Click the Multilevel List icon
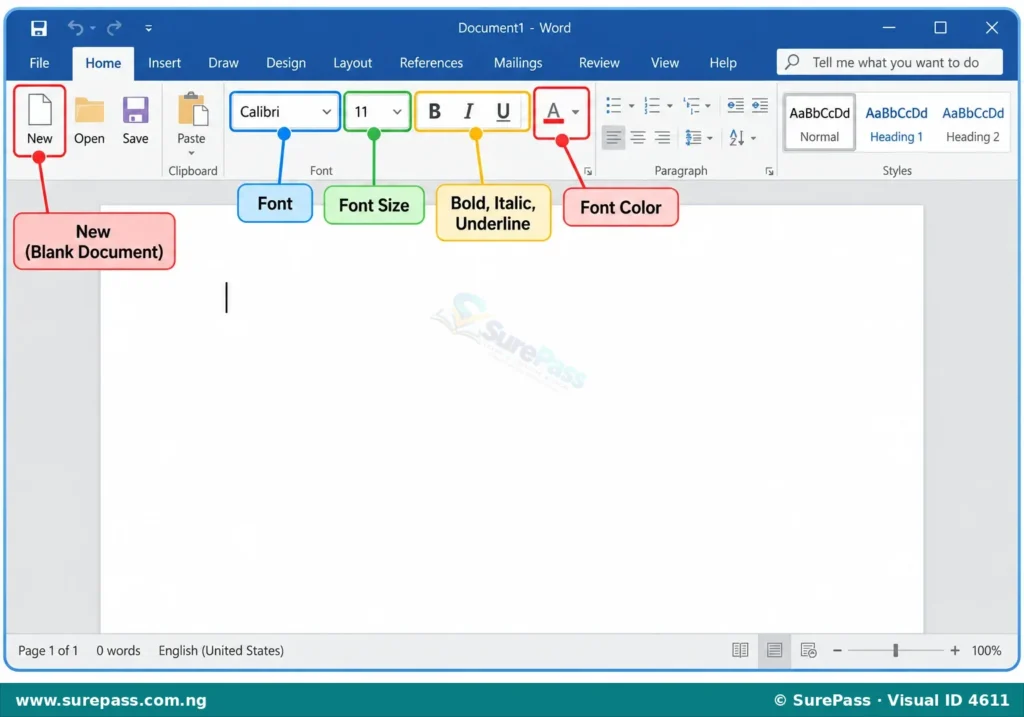Image resolution: width=1024 pixels, height=717 pixels. [691, 105]
